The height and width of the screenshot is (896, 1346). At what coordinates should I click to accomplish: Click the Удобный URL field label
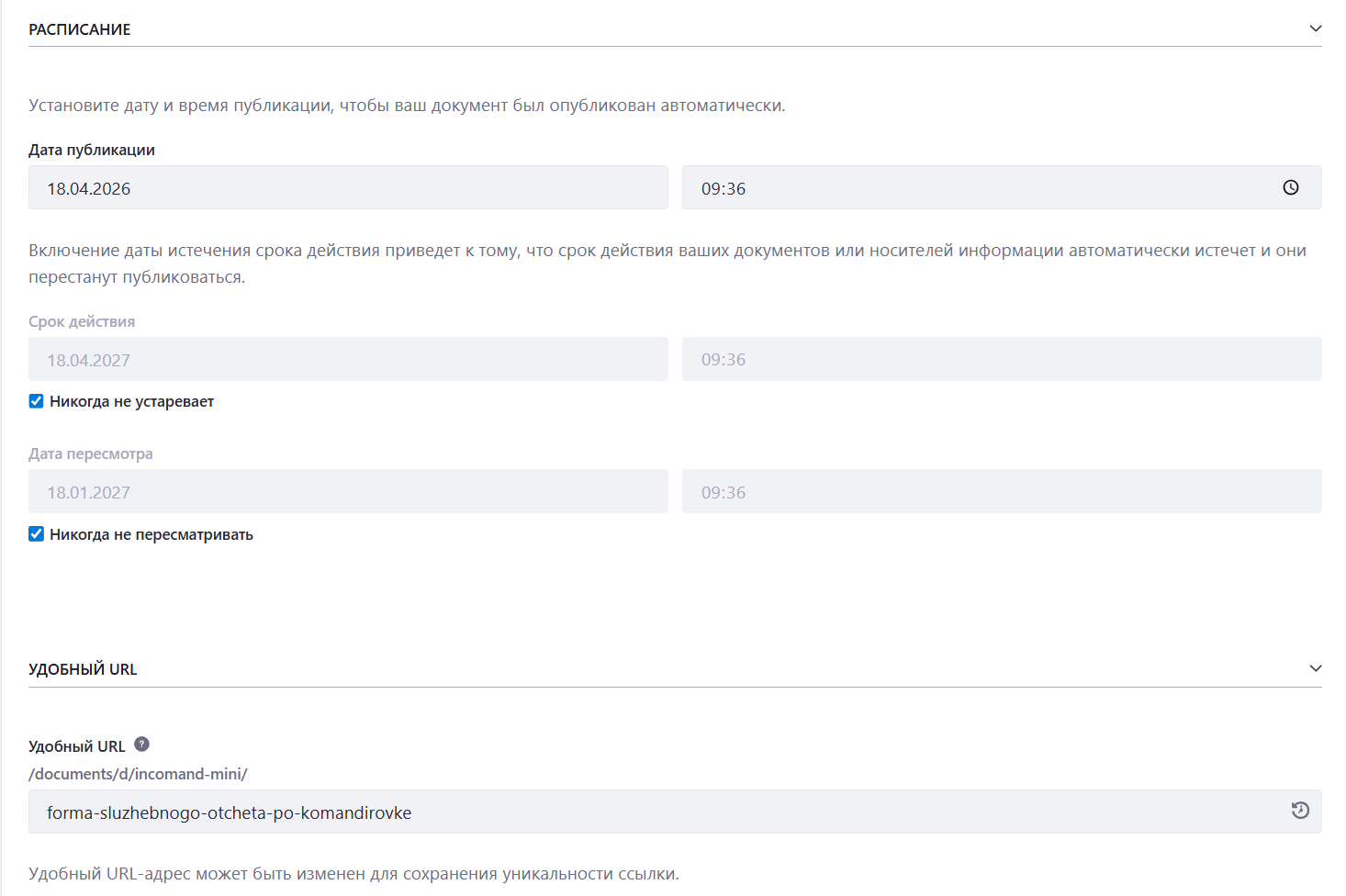(x=77, y=746)
